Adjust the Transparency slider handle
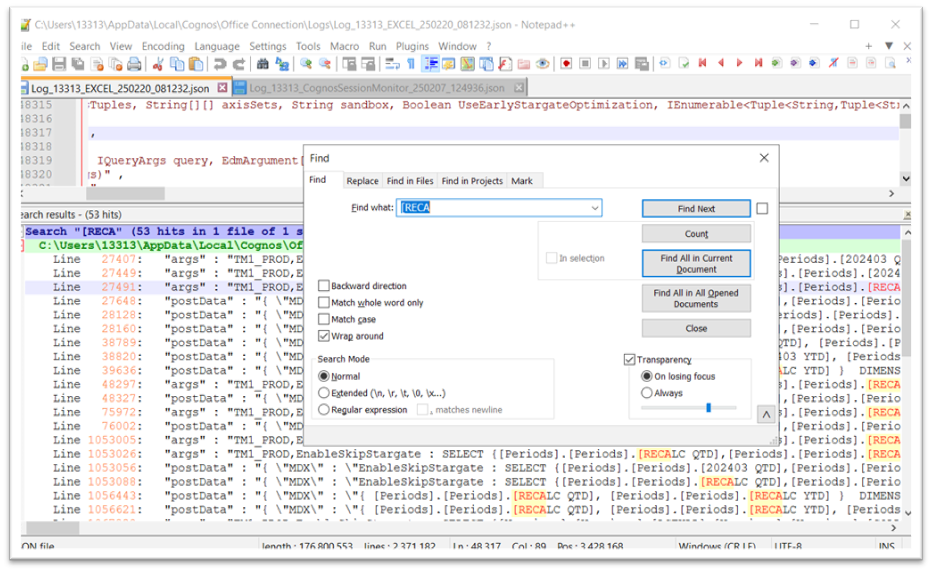 pyautogui.click(x=708, y=408)
